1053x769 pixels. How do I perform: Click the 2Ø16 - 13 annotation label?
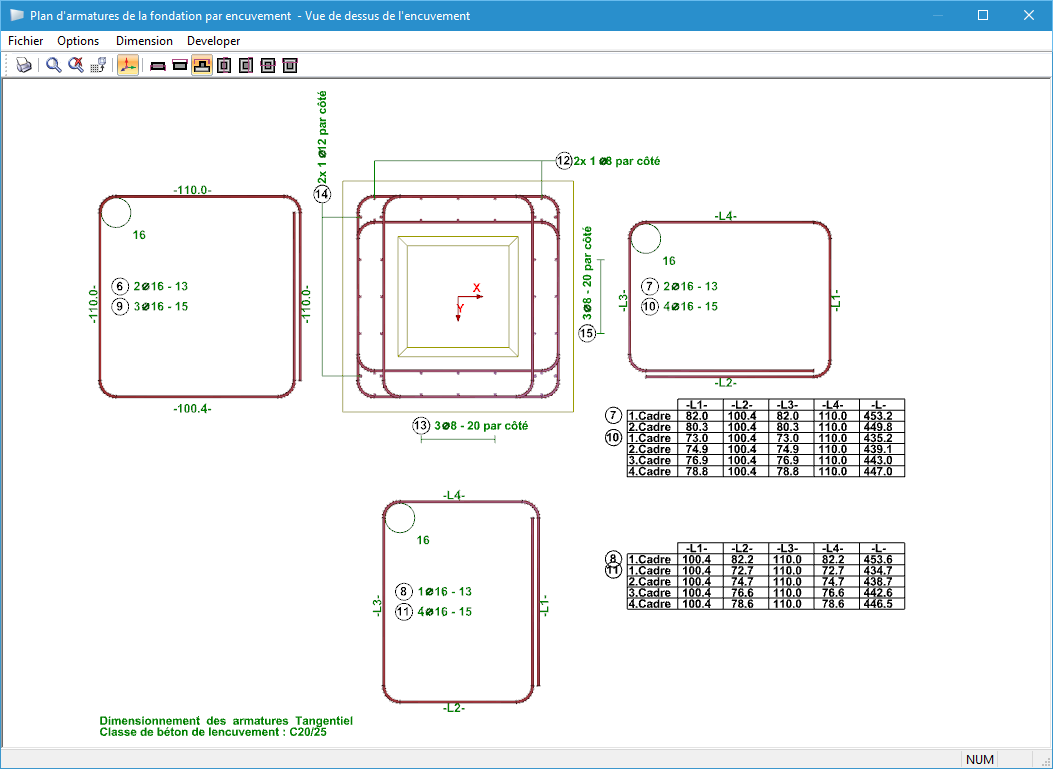point(158,286)
